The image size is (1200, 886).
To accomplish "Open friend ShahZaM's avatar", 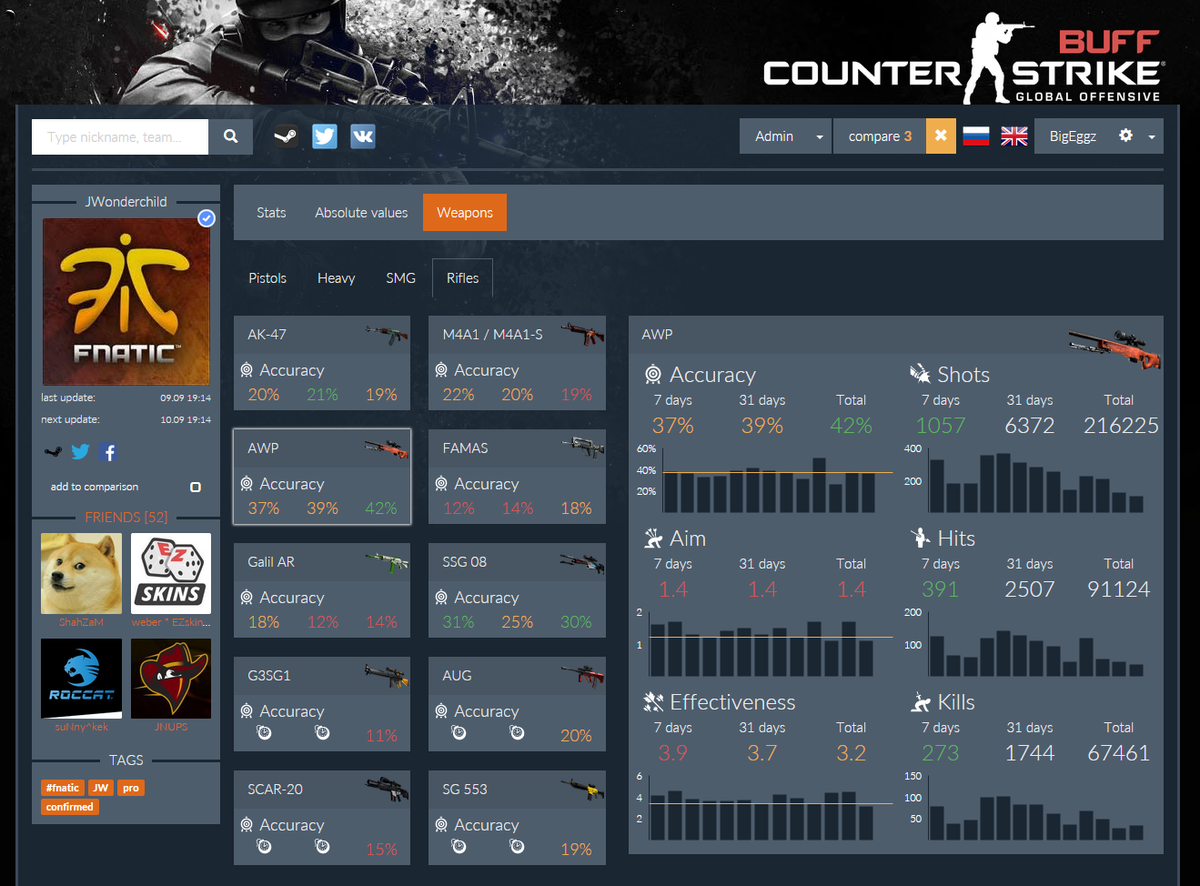I will point(81,573).
